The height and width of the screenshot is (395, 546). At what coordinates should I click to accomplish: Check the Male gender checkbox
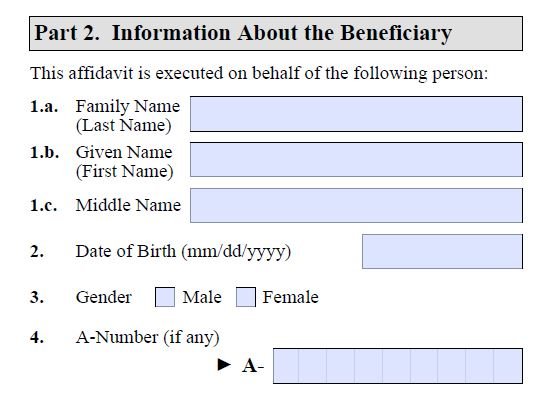point(165,297)
